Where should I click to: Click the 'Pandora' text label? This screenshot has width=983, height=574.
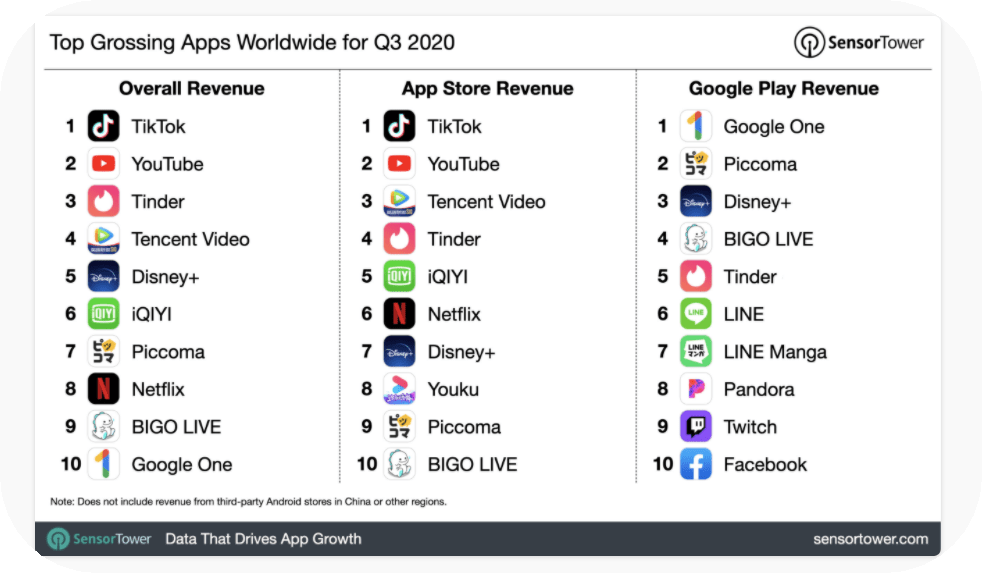[759, 390]
